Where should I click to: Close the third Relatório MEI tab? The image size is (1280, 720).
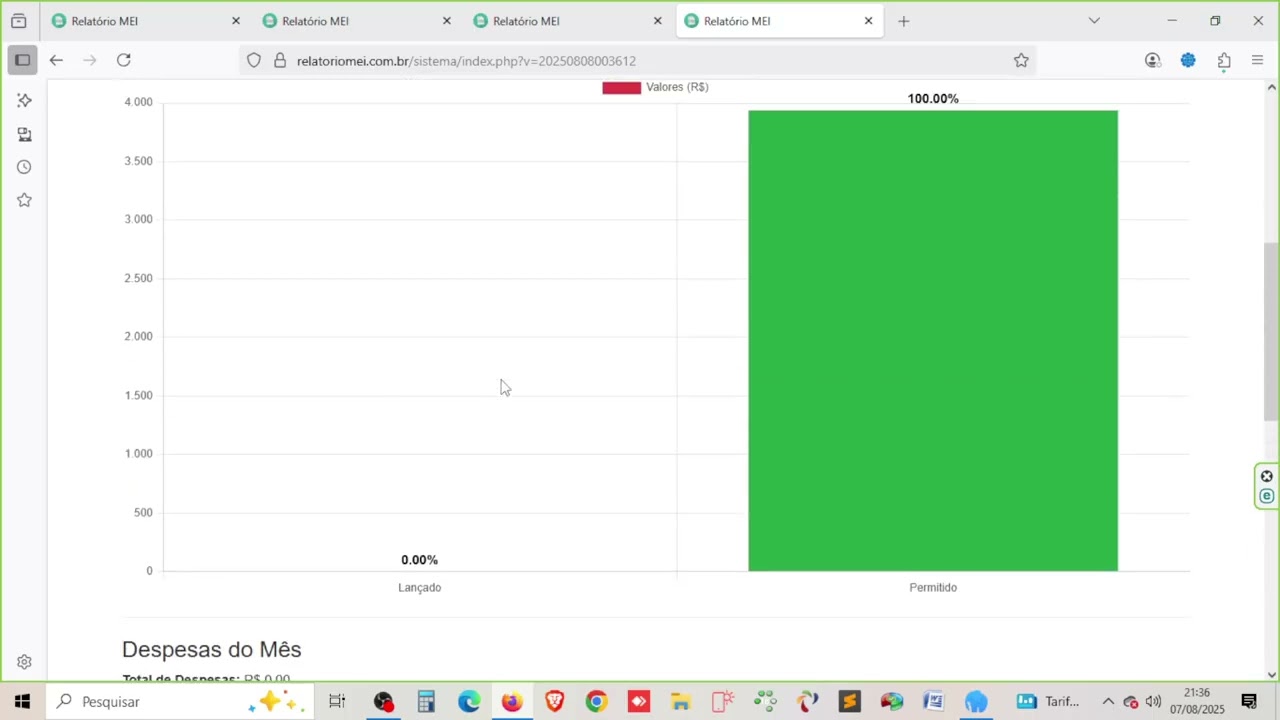coord(658,21)
